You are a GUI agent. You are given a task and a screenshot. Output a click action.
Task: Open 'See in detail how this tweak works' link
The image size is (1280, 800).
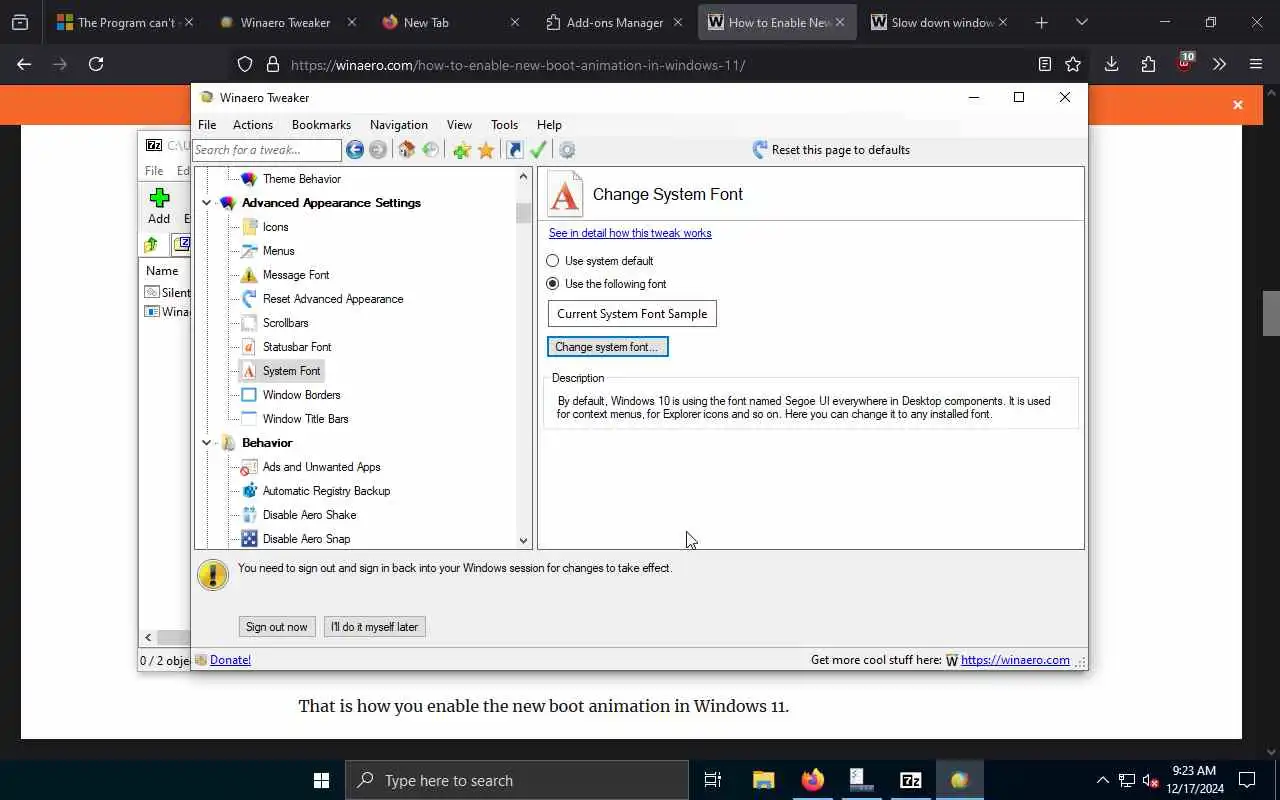(x=630, y=233)
